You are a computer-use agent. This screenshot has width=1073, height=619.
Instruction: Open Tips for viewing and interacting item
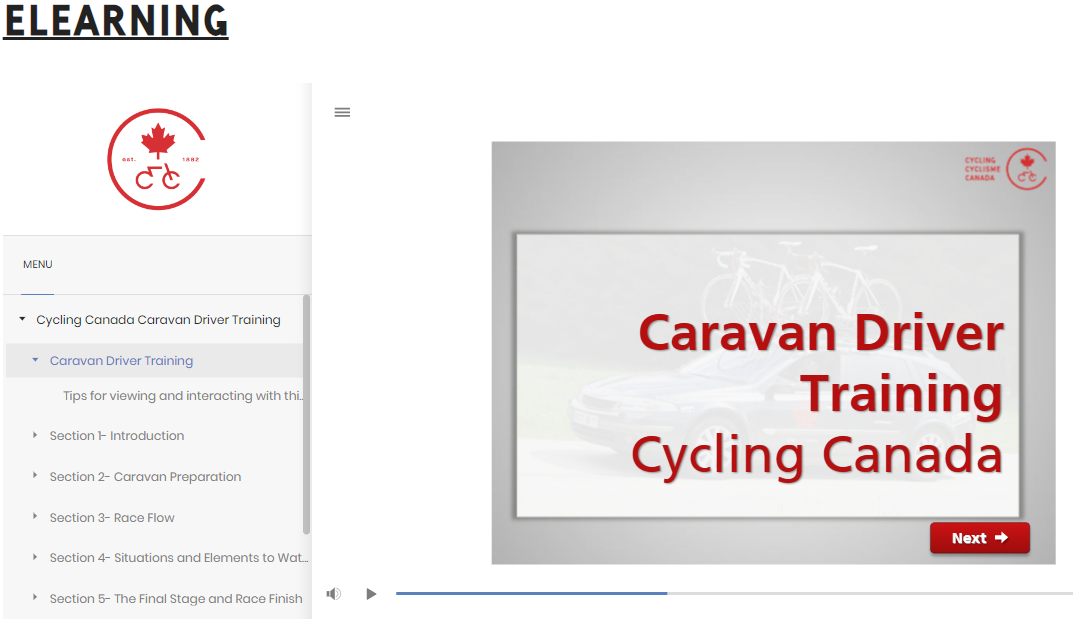click(183, 395)
